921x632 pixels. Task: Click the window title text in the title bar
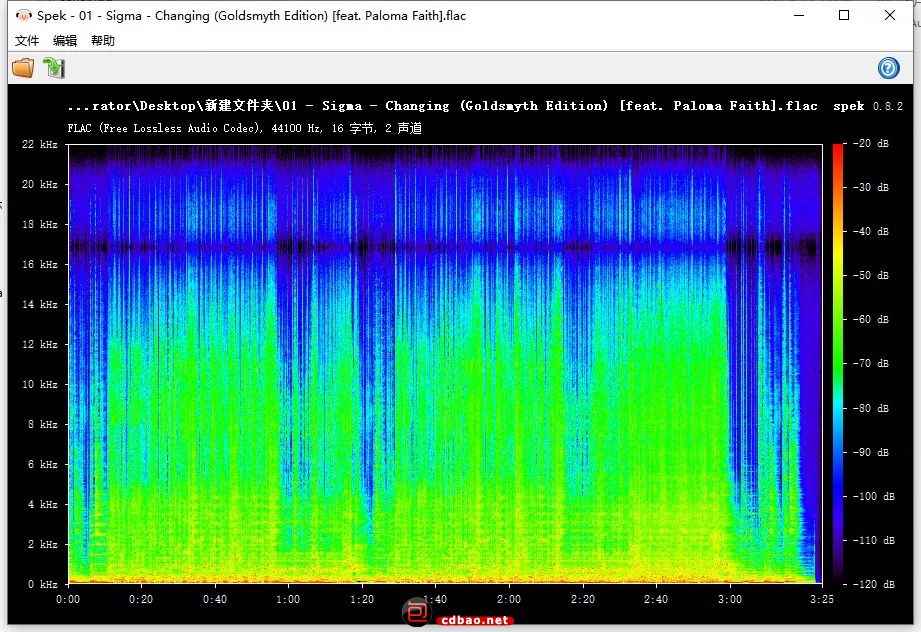(x=251, y=16)
